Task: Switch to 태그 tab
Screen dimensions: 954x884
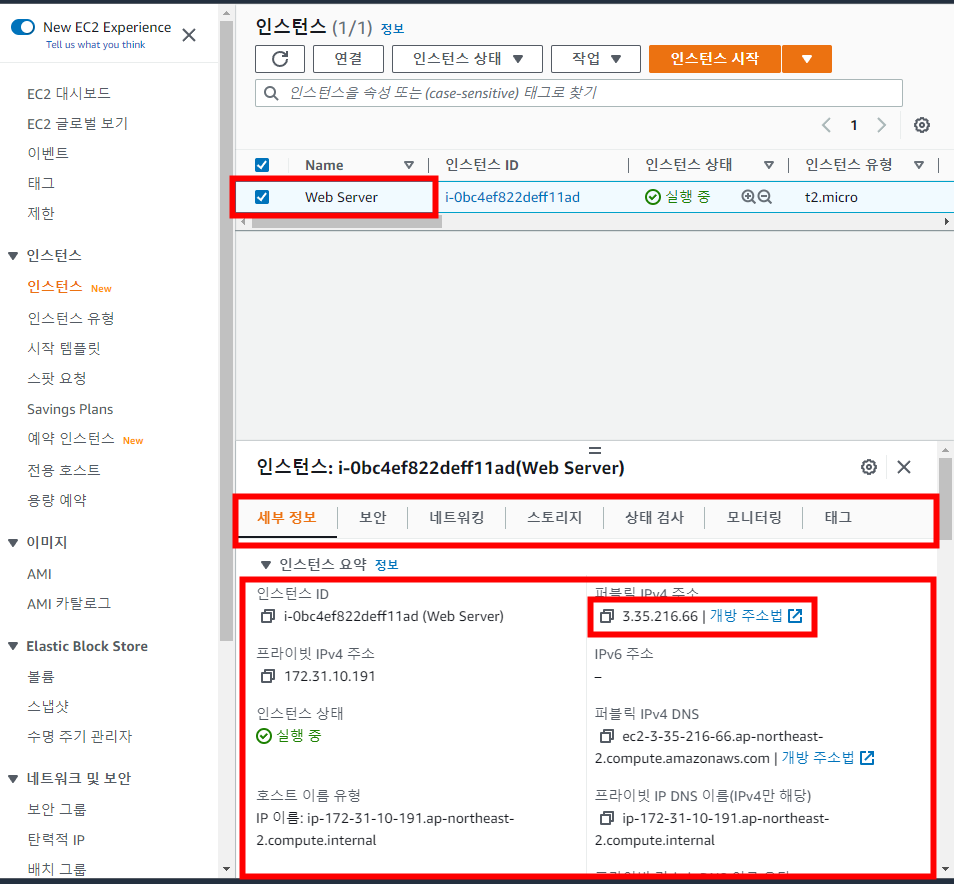Action: (x=838, y=518)
